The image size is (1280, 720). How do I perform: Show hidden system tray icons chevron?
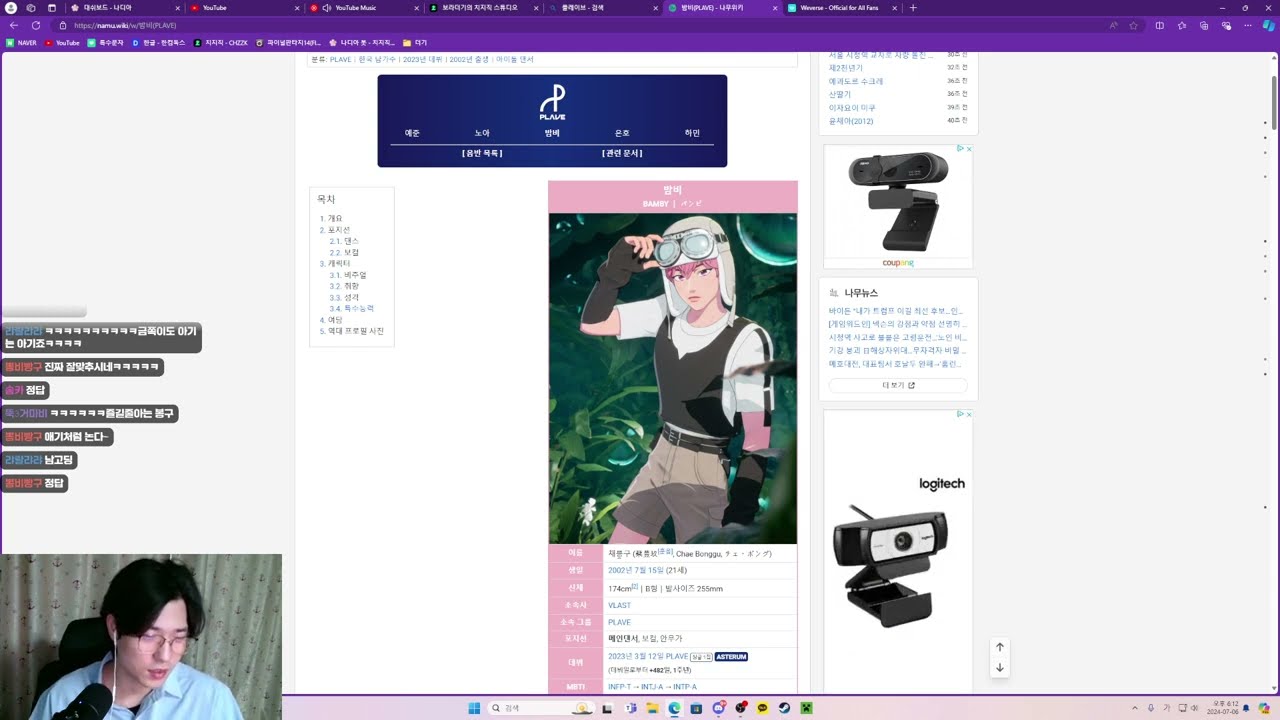(x=1135, y=708)
